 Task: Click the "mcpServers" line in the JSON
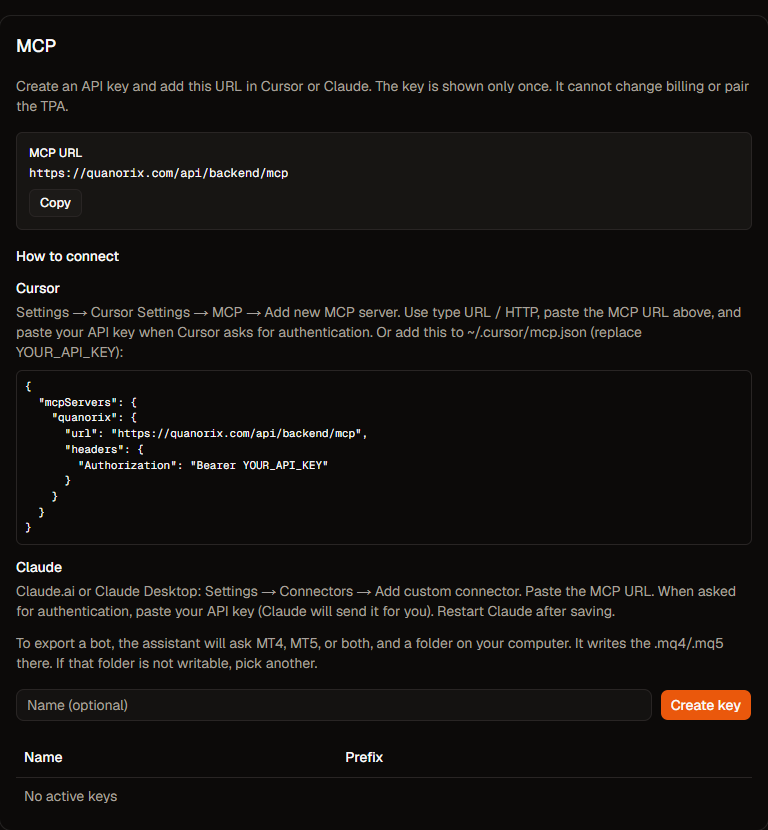pyautogui.click(x=88, y=402)
